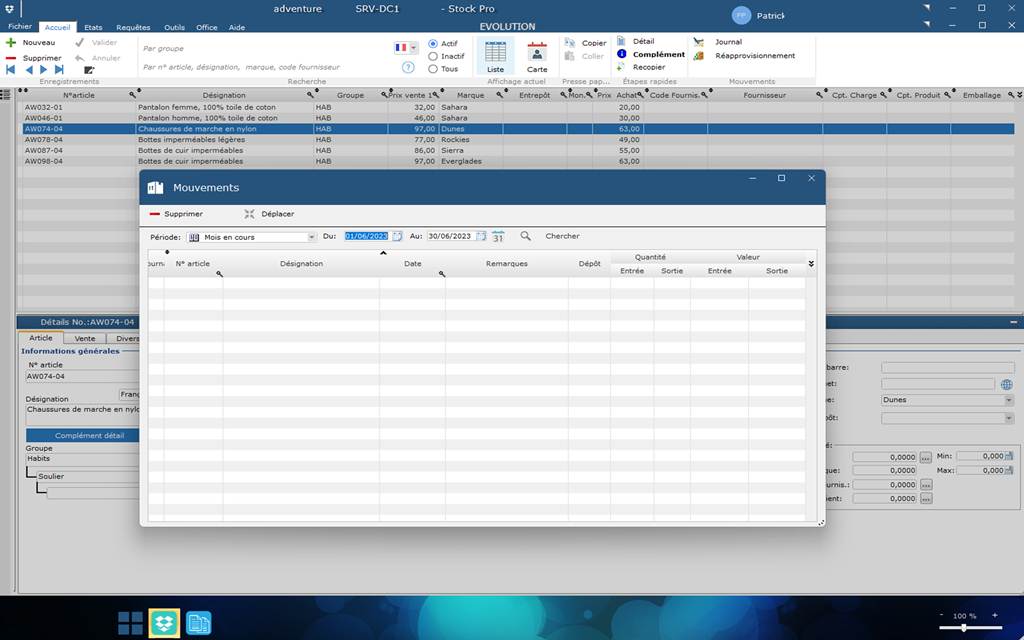Image resolution: width=1024 pixels, height=640 pixels.
Task: Click the Chercher magnifier icon
Action: 526,236
